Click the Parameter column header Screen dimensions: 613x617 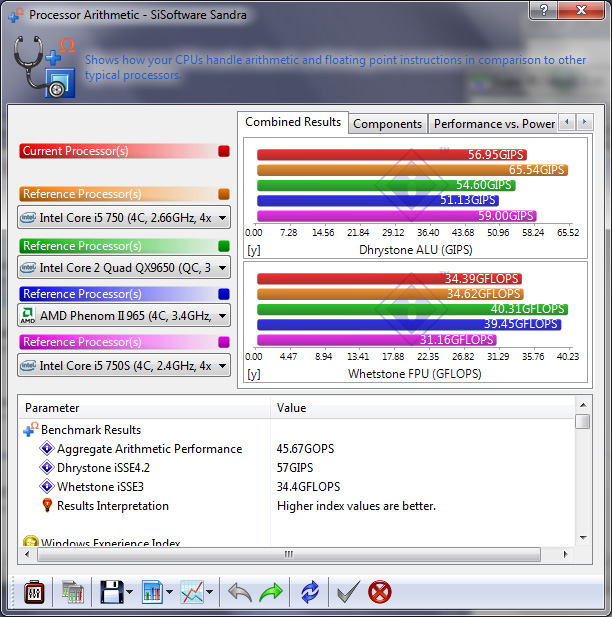coord(144,408)
